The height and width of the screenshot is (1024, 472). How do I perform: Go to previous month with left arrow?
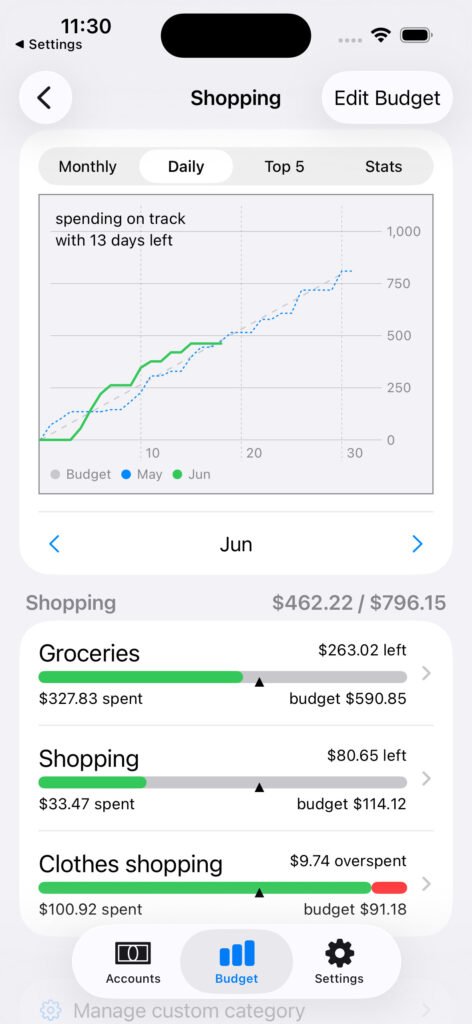[x=55, y=544]
